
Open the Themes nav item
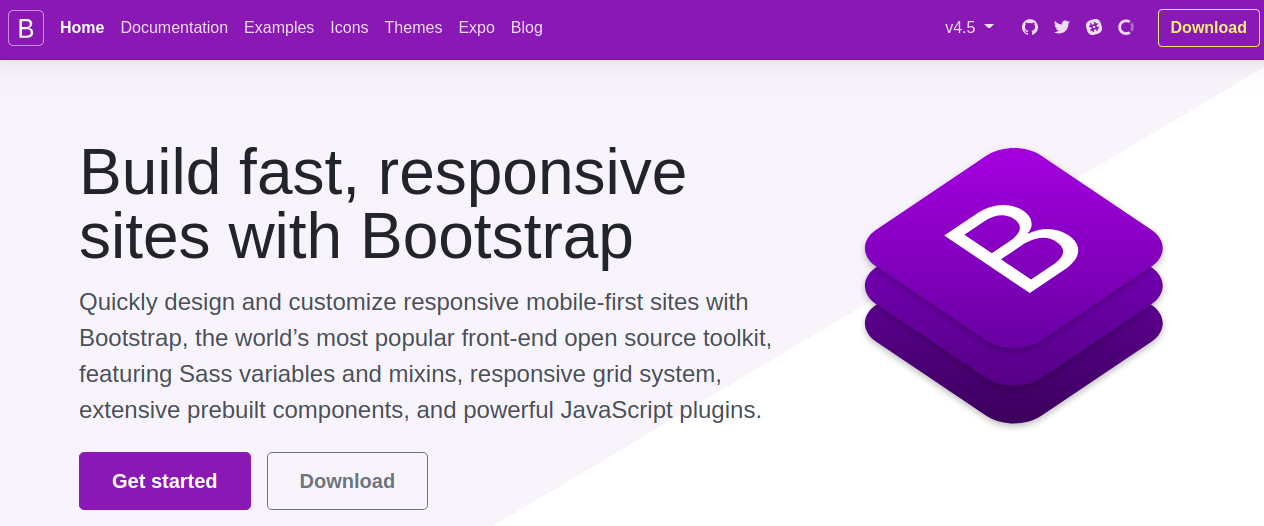413,27
